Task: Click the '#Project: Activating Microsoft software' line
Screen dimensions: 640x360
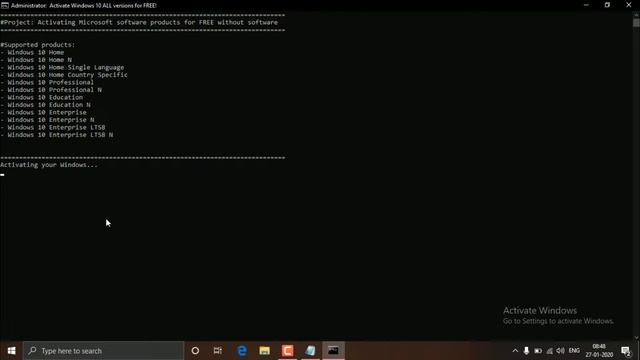Action: pos(139,22)
